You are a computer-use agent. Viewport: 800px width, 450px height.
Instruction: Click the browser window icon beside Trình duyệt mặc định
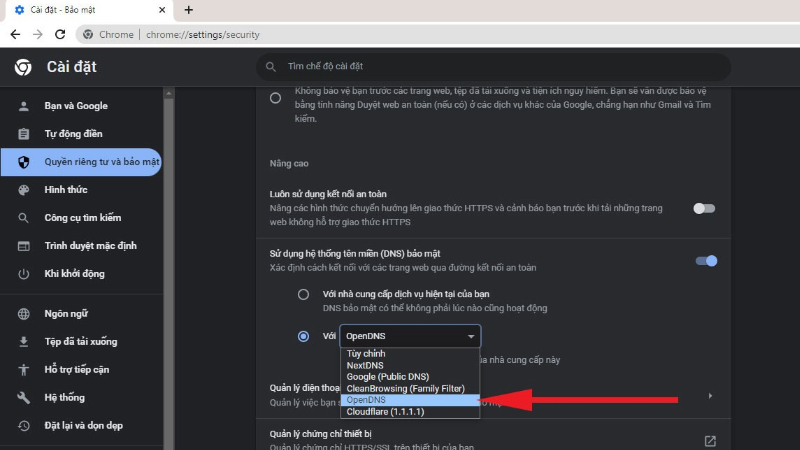click(x=23, y=246)
